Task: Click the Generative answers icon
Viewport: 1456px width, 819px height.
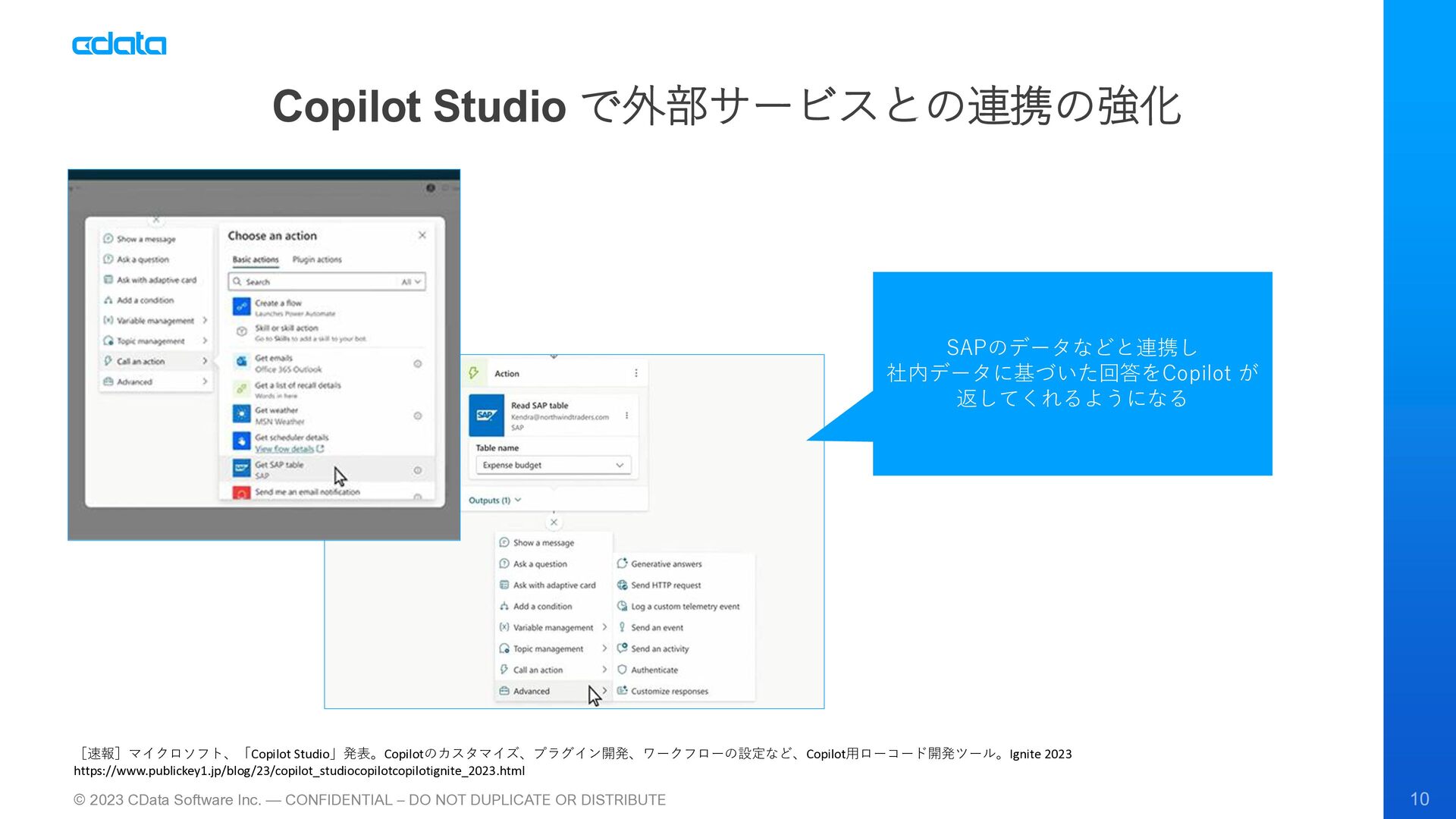Action: coord(622,563)
